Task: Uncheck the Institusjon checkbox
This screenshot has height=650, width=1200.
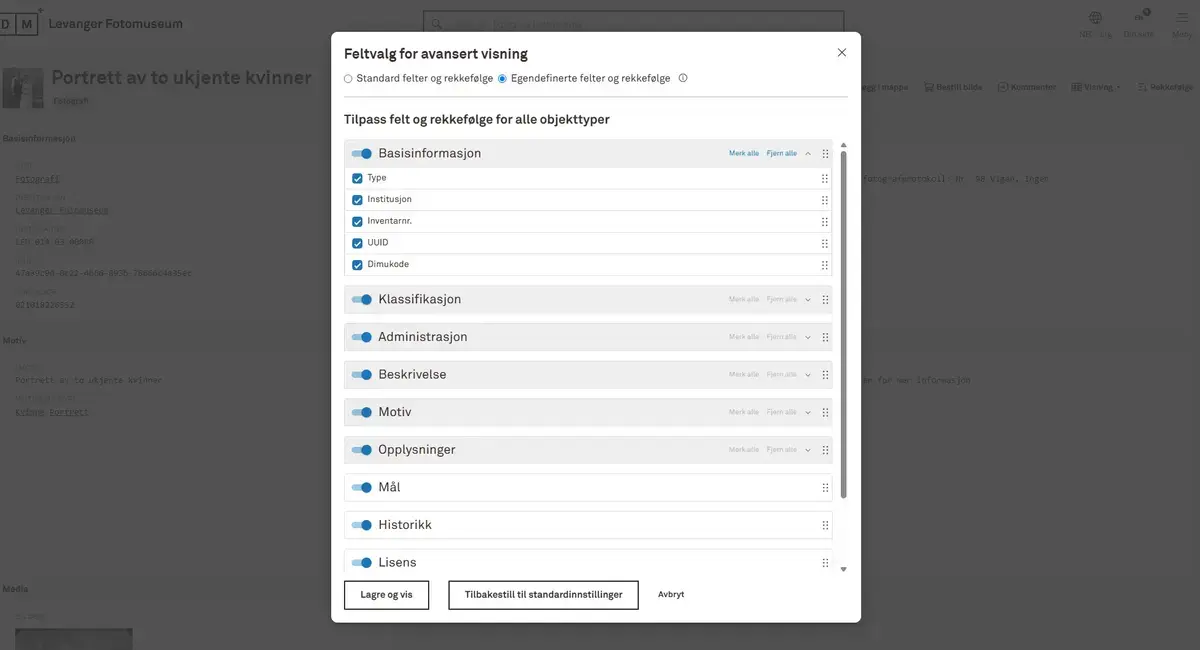Action: pos(357,200)
